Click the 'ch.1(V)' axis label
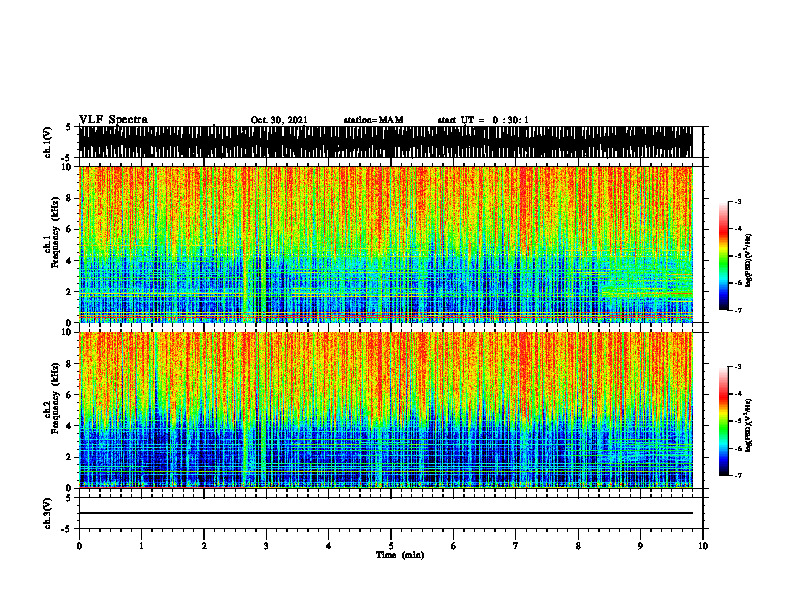The width and height of the screenshot is (792, 612). click(48, 142)
